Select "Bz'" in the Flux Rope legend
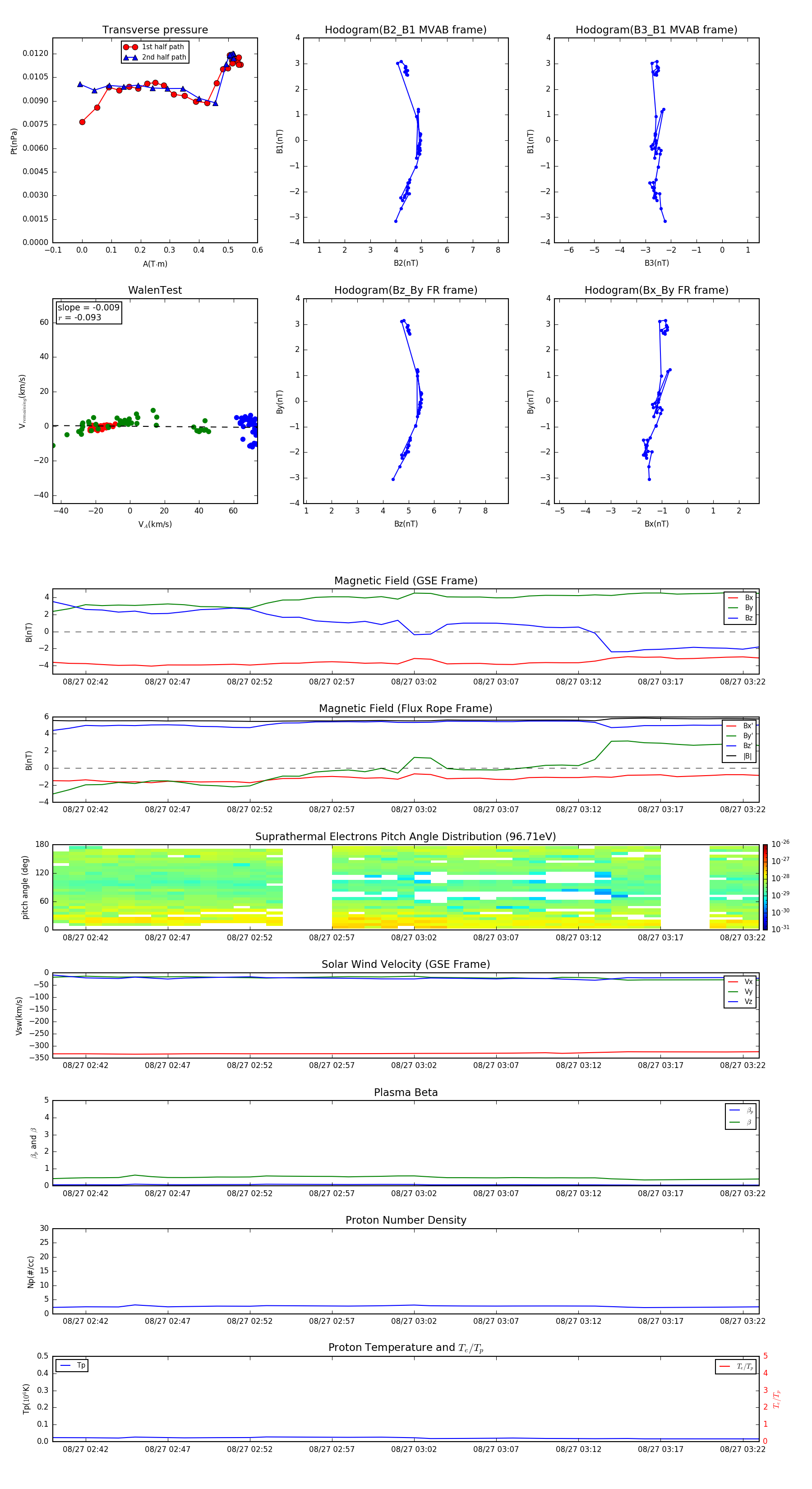 pos(739,746)
